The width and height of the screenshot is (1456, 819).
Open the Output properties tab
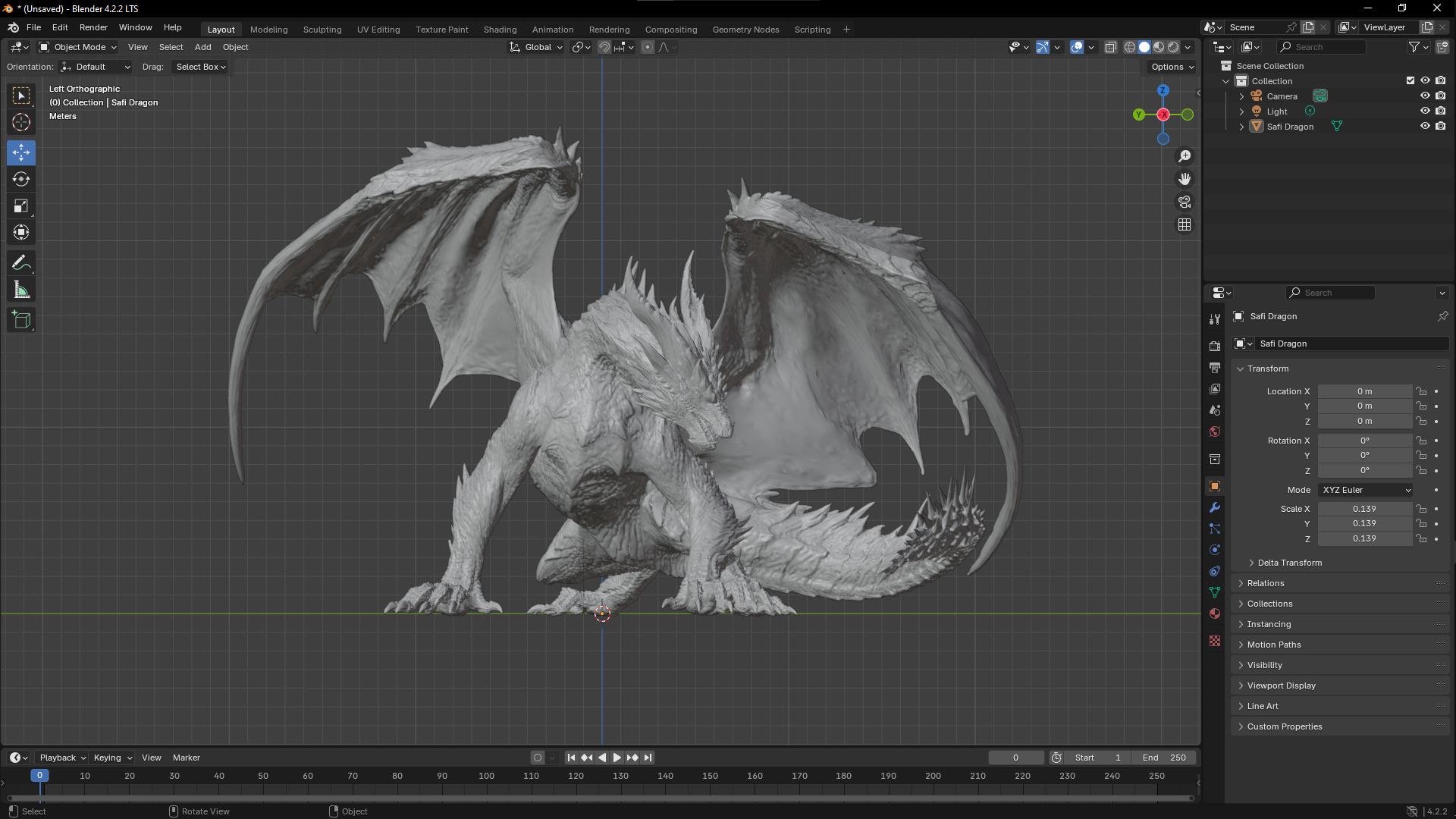coord(1215,367)
